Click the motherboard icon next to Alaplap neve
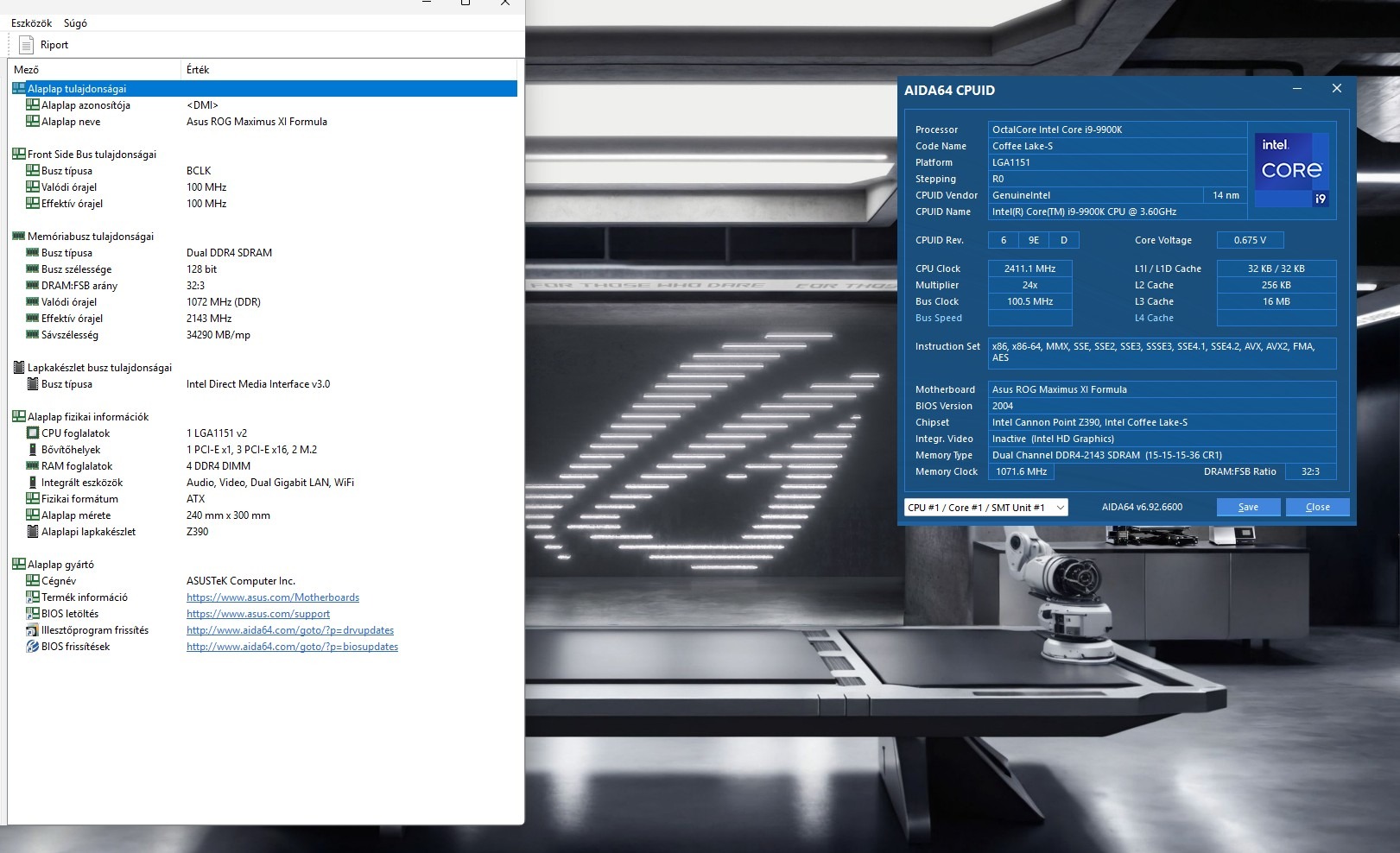This screenshot has height=853, width=1400. click(x=33, y=121)
